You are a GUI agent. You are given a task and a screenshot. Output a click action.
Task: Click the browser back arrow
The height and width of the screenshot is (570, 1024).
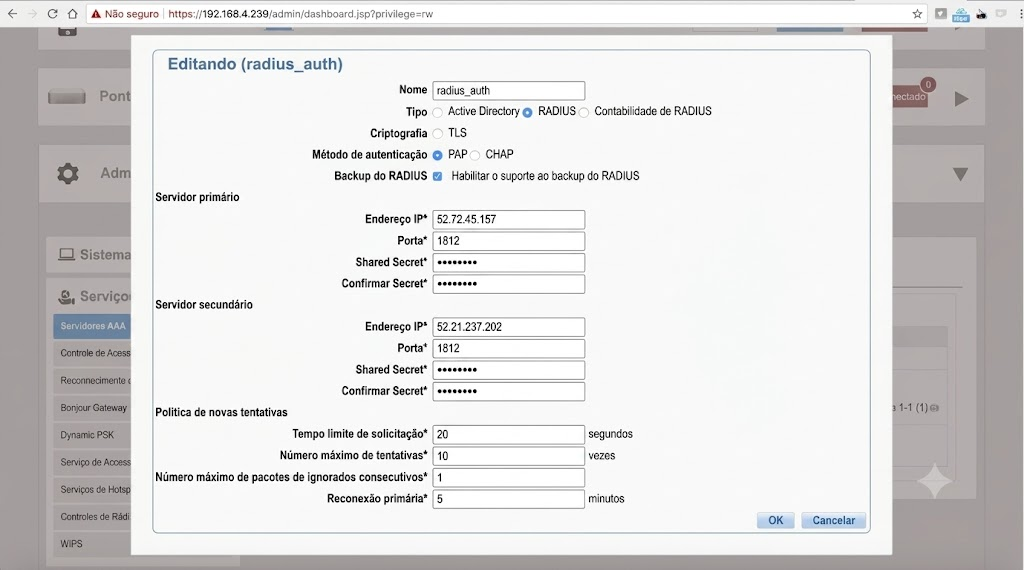coord(12,14)
